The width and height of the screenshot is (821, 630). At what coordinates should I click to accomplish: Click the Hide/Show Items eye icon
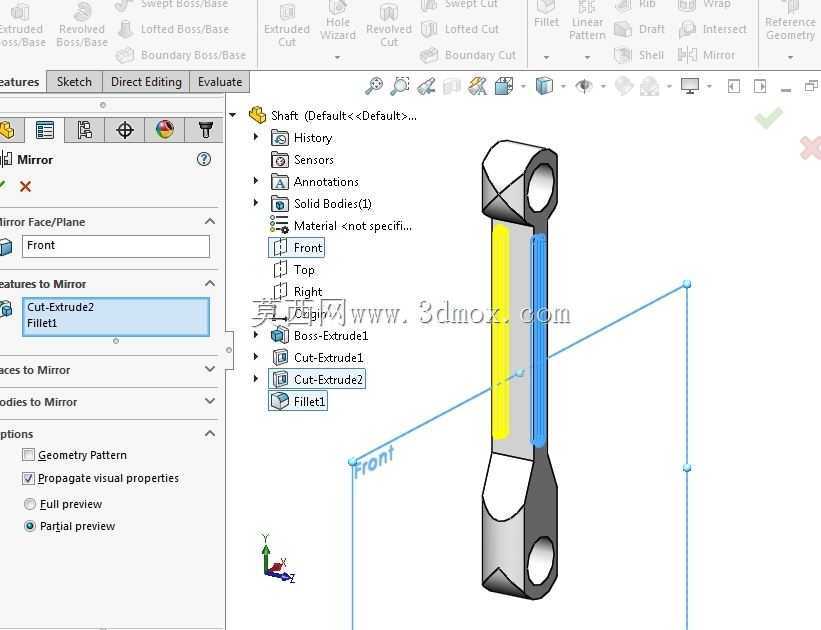(584, 86)
